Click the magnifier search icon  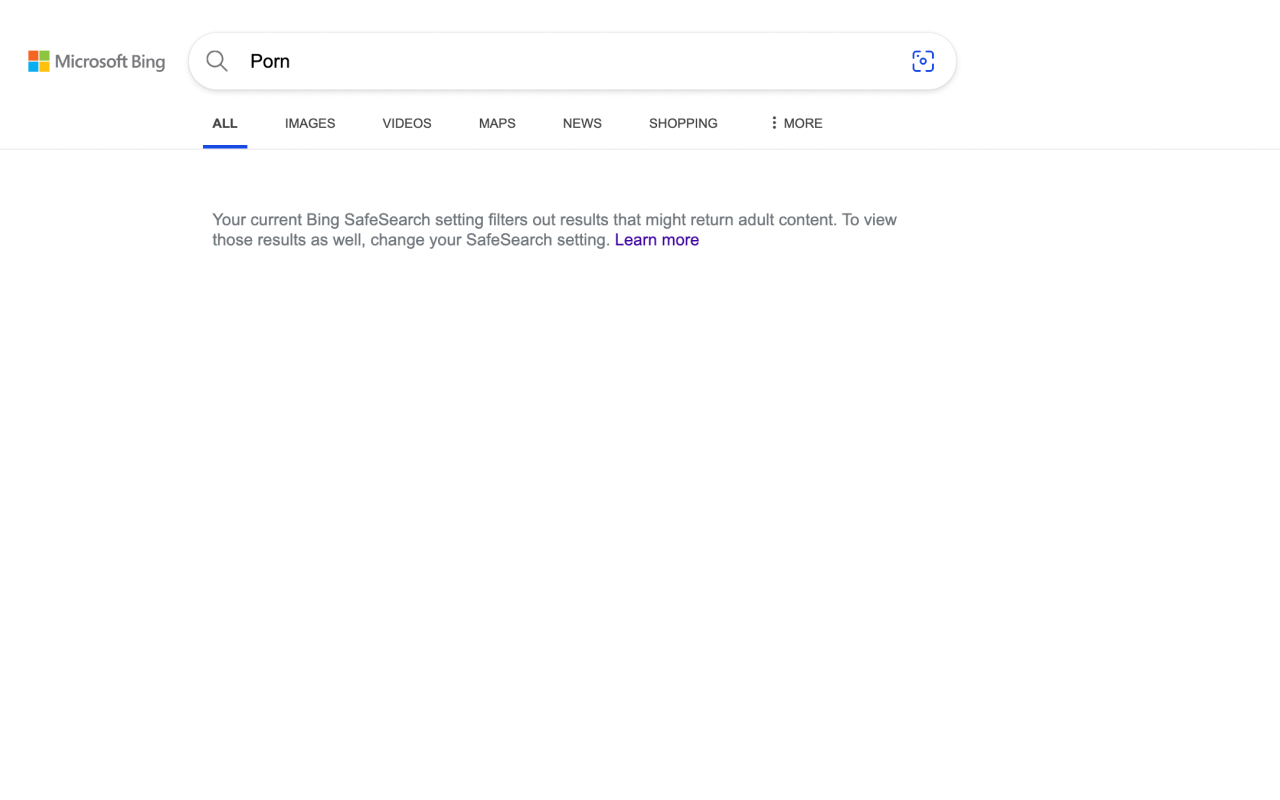coord(217,61)
